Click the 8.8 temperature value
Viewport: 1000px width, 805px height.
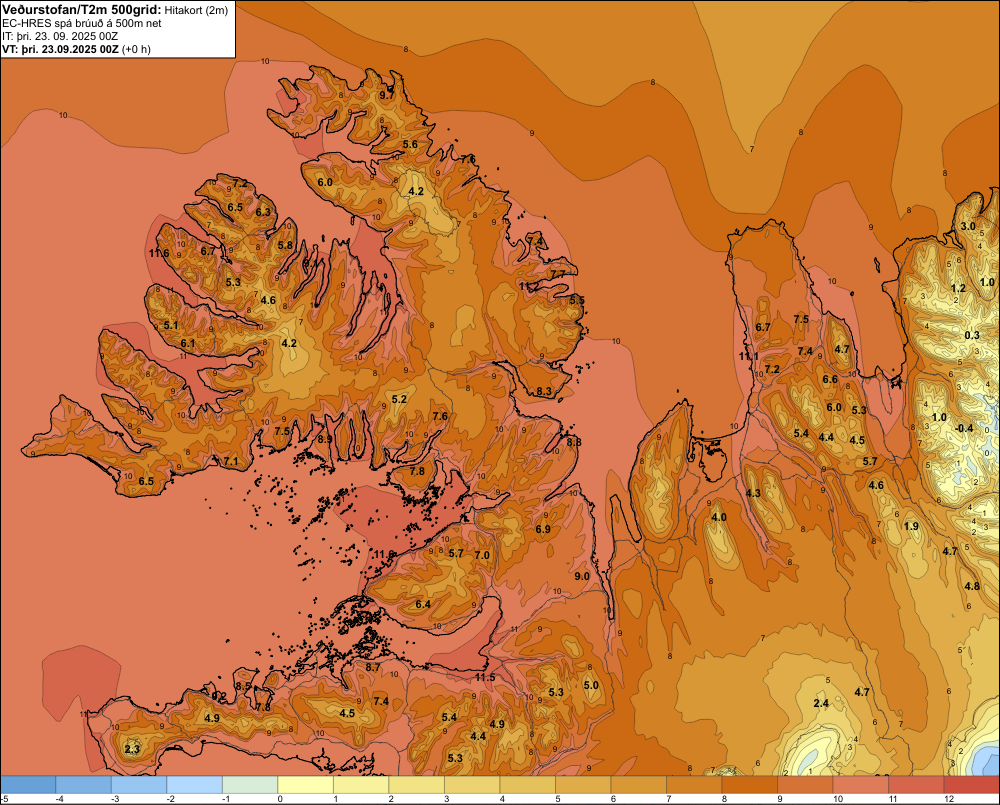573,442
